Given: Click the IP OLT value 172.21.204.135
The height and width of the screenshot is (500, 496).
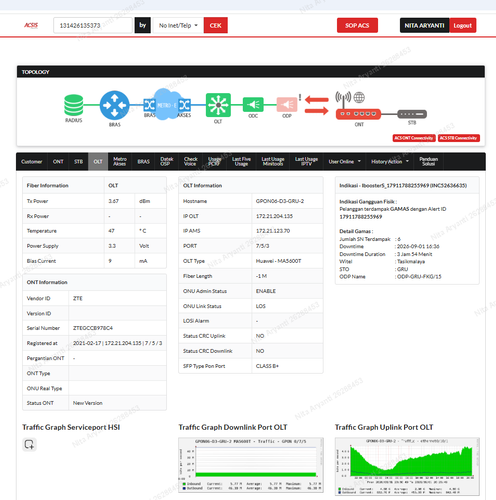Looking at the screenshot, I should (274, 216).
